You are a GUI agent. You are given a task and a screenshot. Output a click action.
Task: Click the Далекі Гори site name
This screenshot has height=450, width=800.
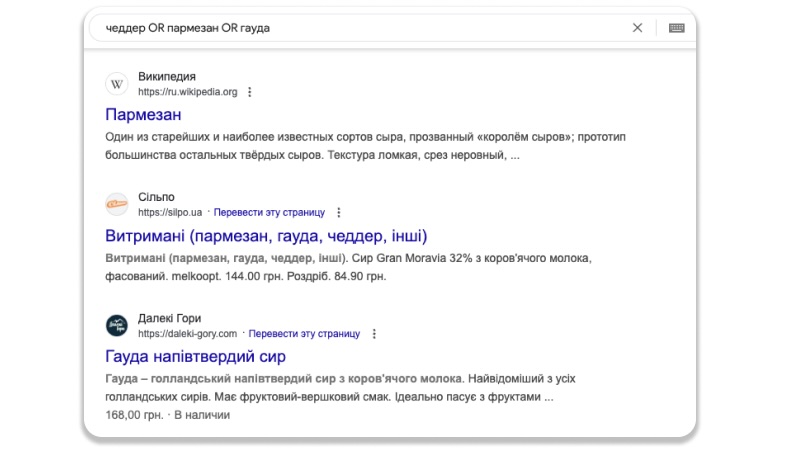pos(170,318)
